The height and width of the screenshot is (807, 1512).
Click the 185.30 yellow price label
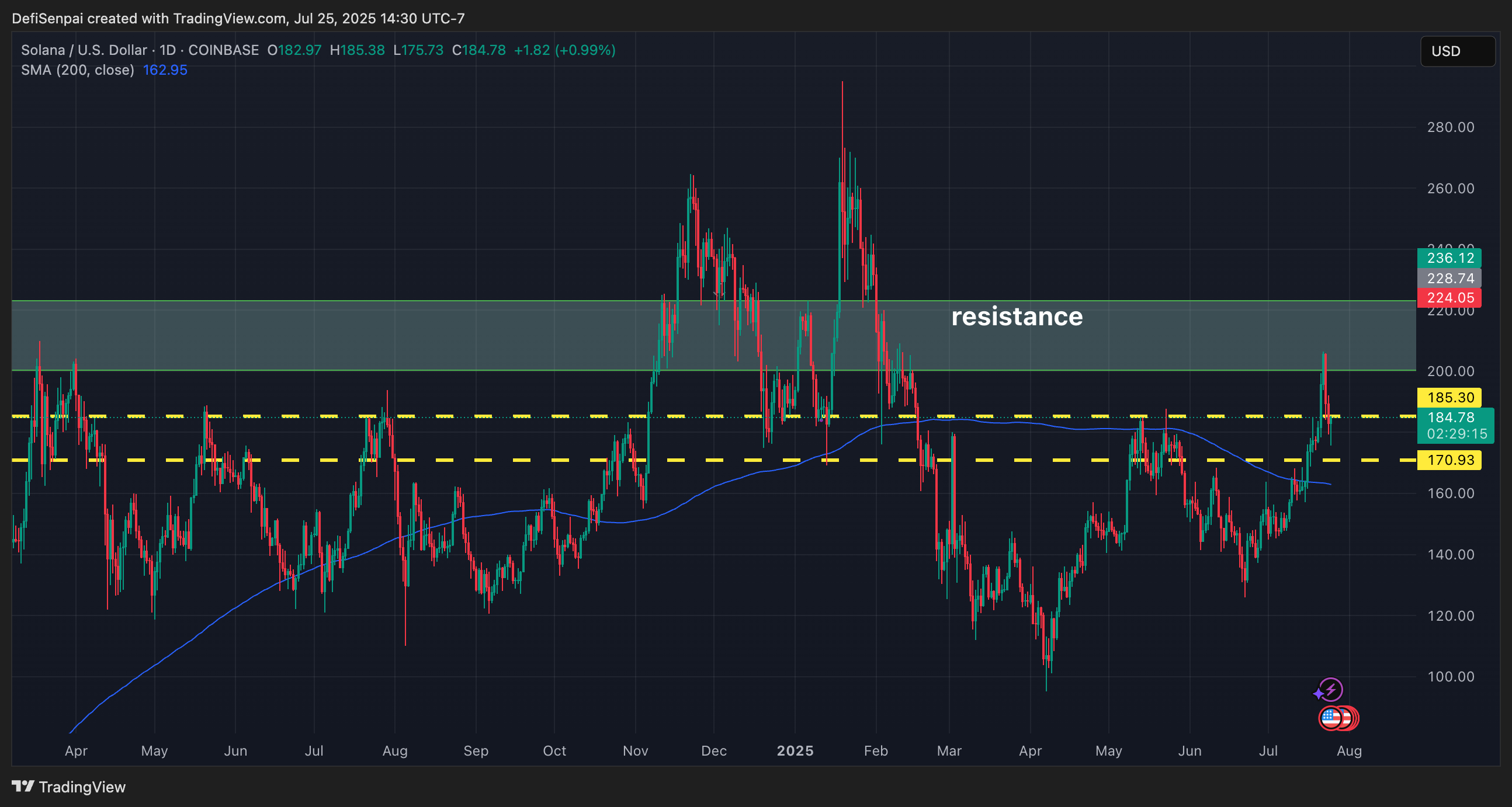[1449, 397]
